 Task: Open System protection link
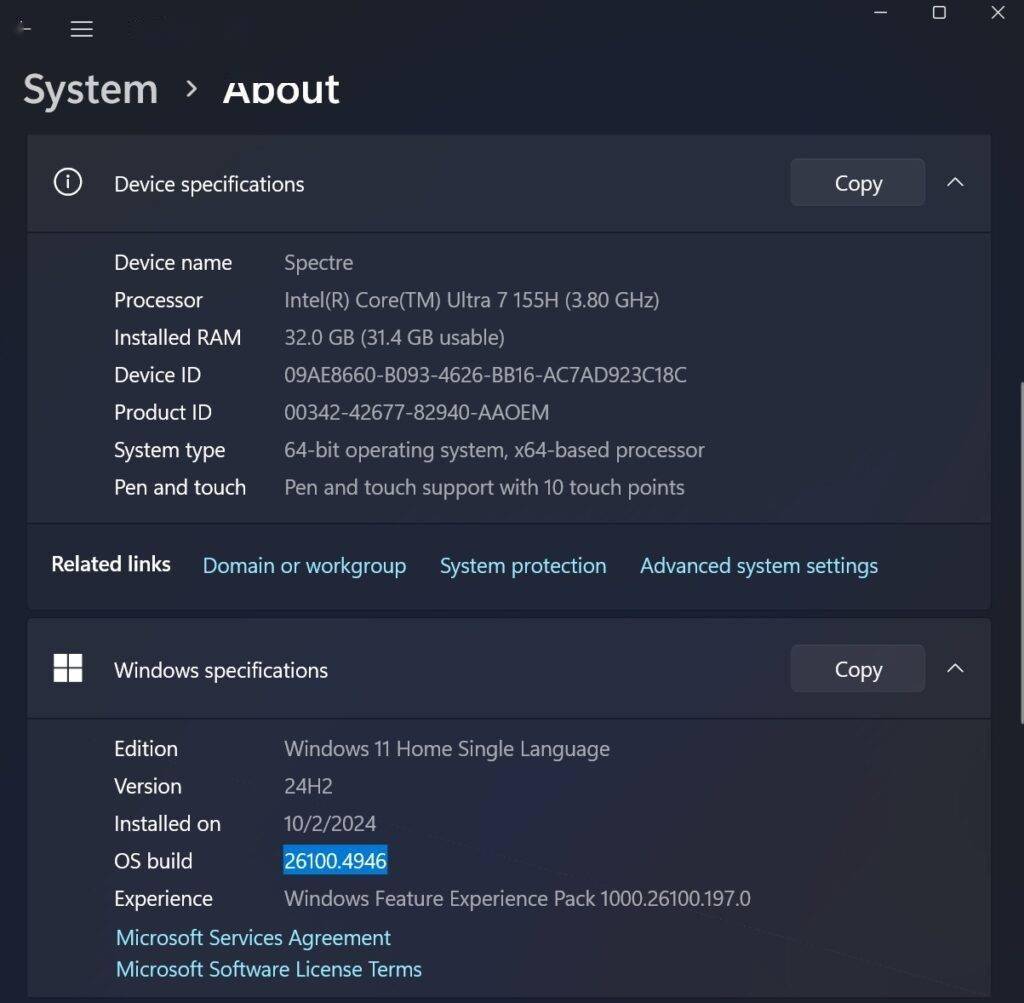(523, 566)
